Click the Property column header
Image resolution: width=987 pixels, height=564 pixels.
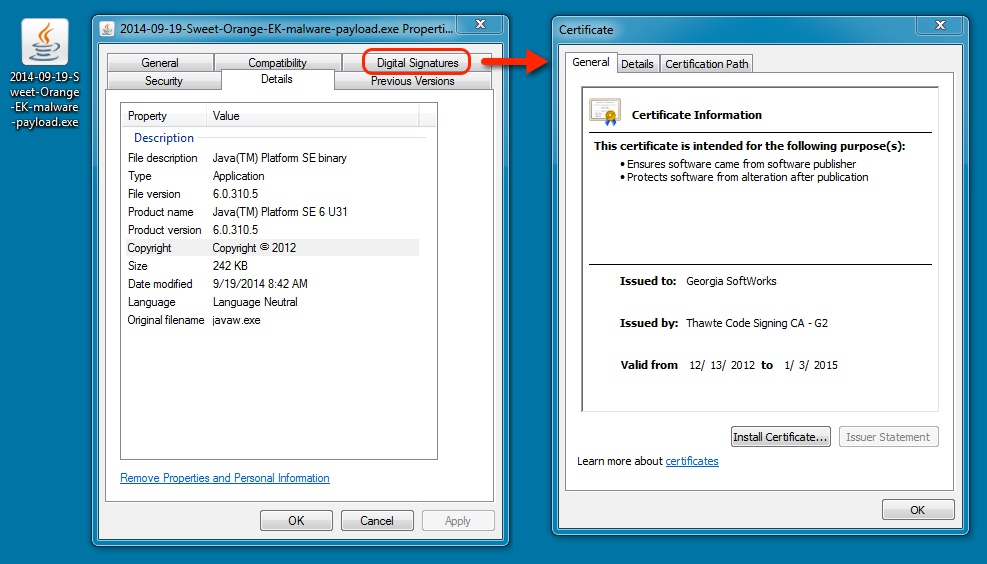tap(164, 116)
